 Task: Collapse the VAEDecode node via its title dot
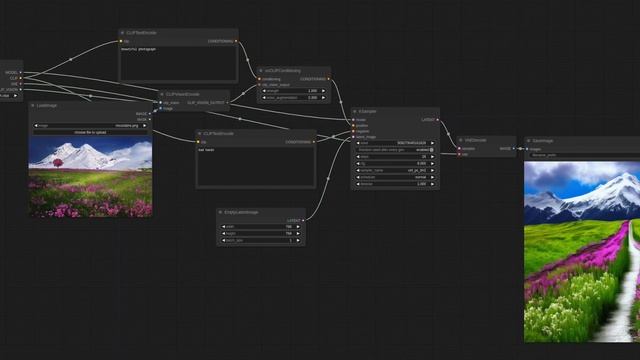(x=461, y=140)
